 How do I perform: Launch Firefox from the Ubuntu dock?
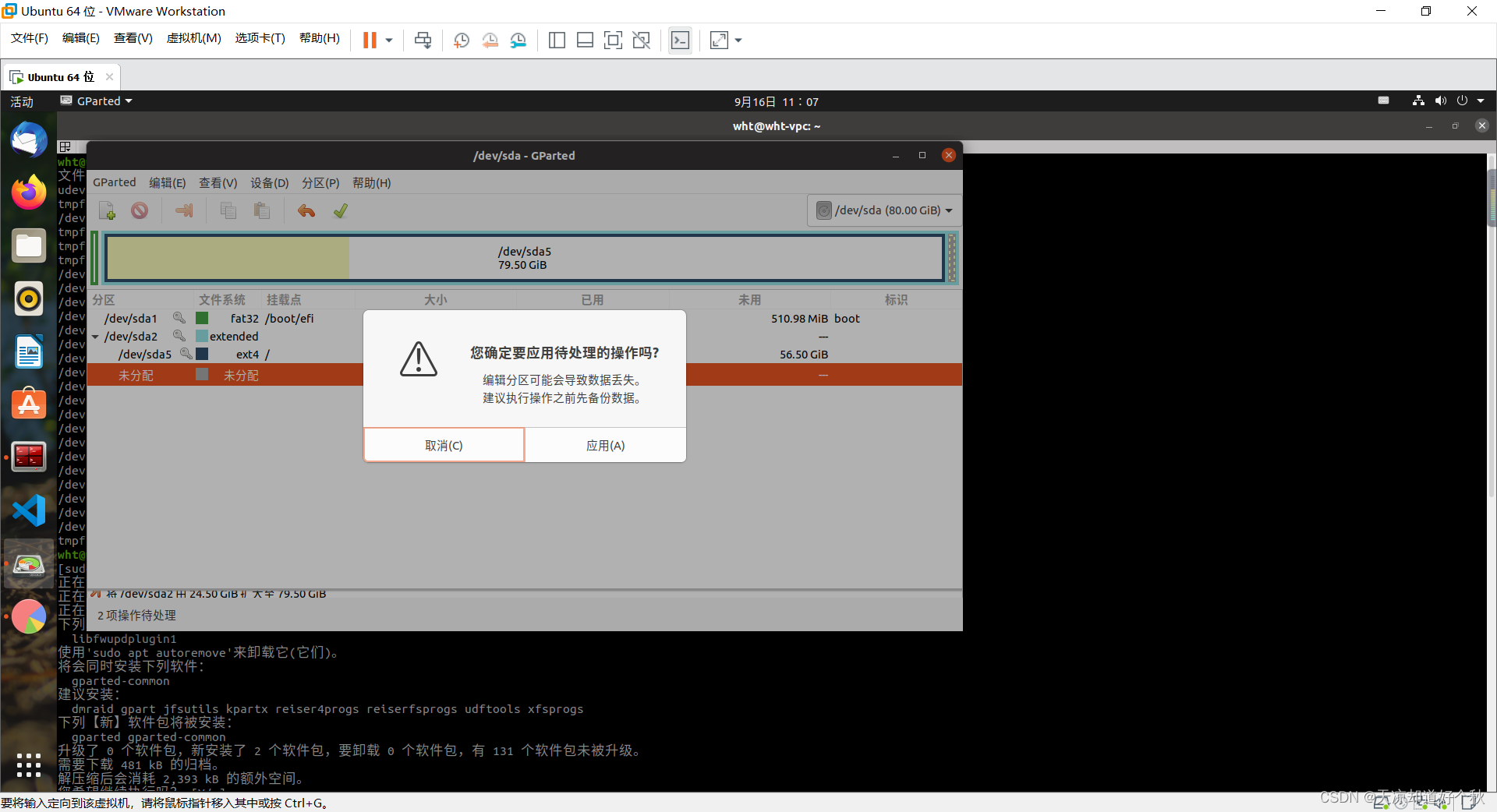(x=29, y=192)
